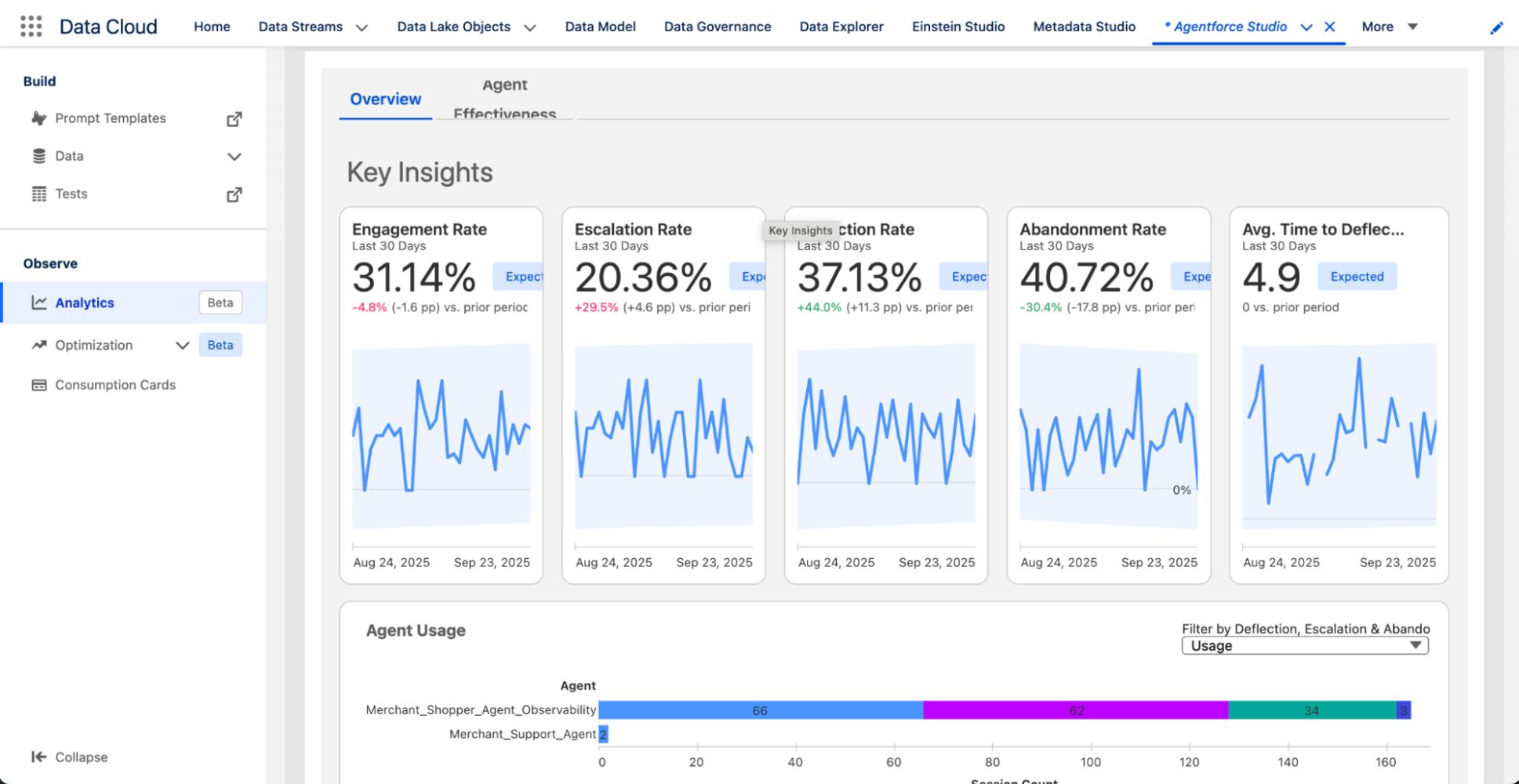The image size is (1519, 784).
Task: Open Einstein Studio from the navigation bar
Action: (958, 26)
